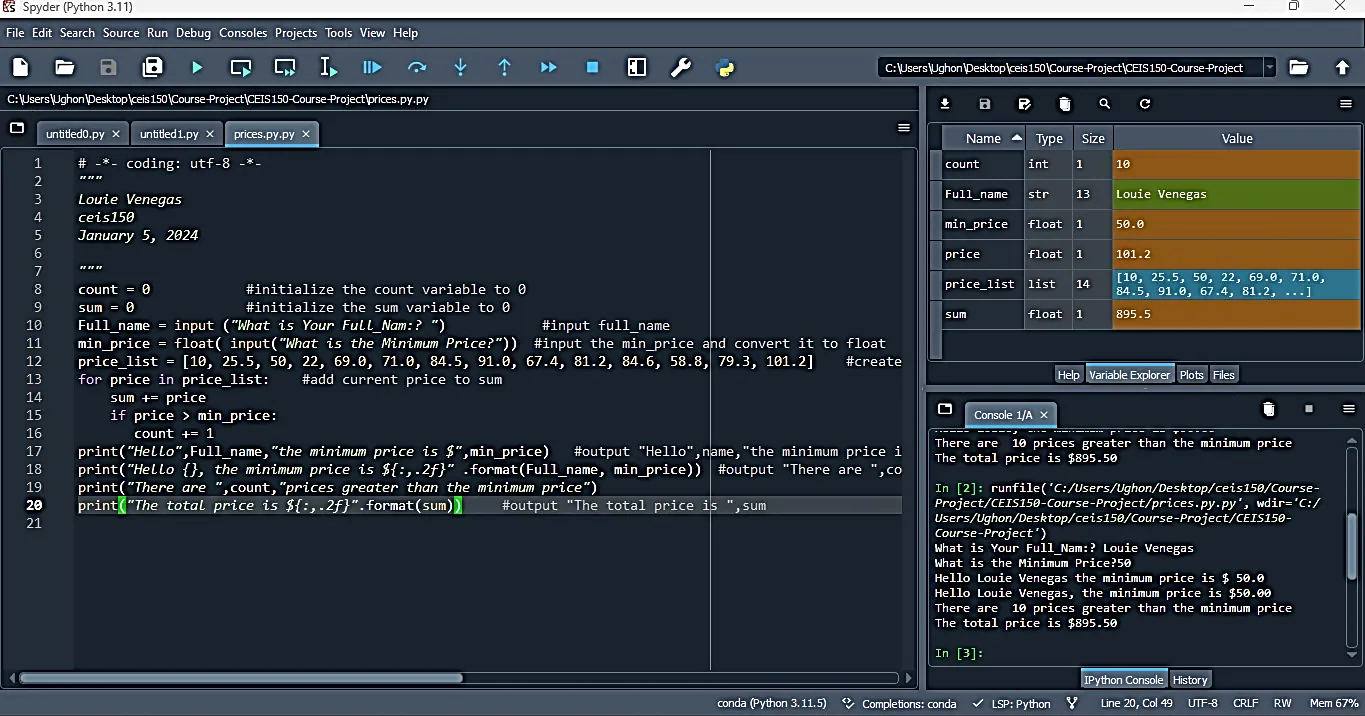Run selection or current line

point(328,67)
